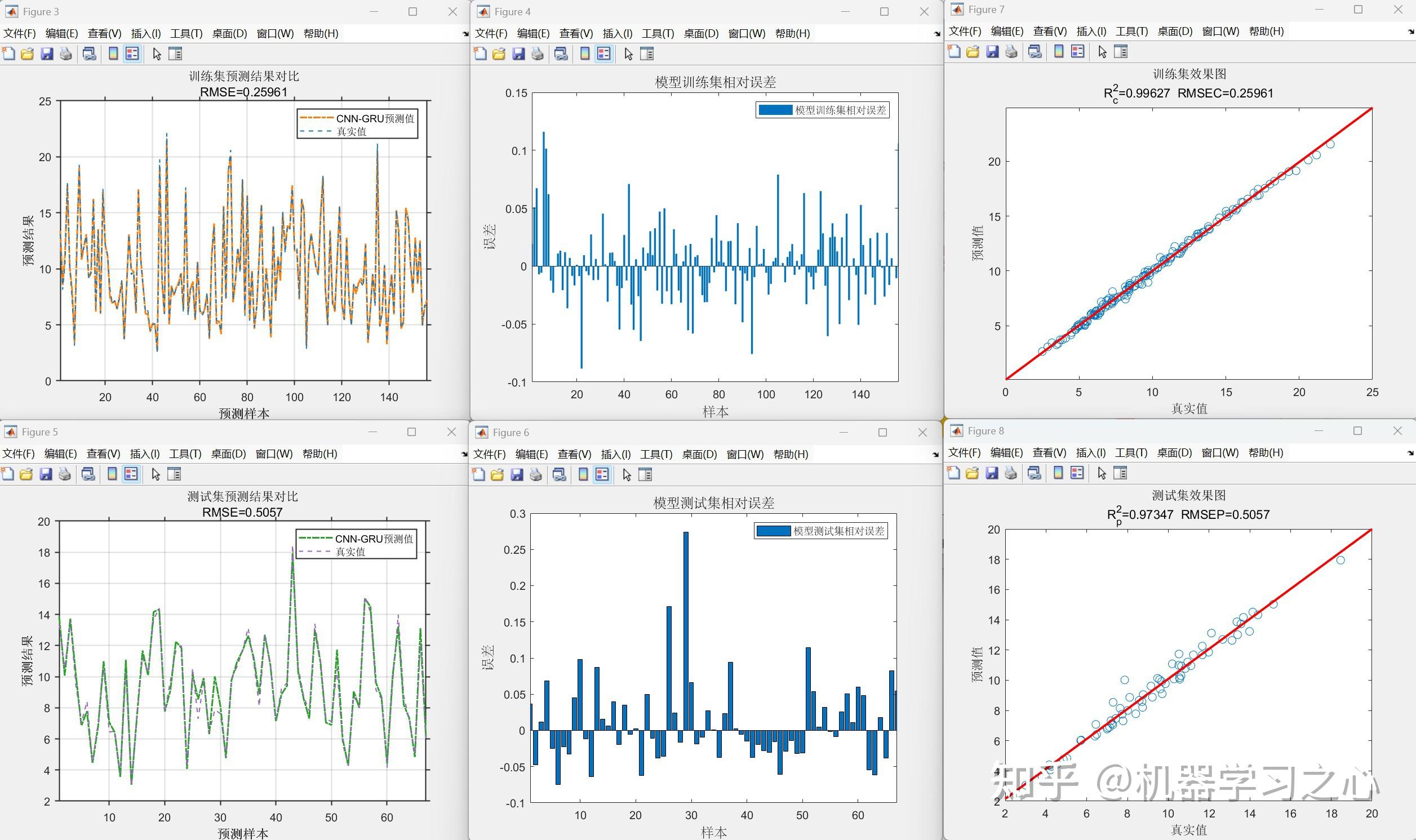Open 插入(I) menu in Figure 6

(615, 454)
